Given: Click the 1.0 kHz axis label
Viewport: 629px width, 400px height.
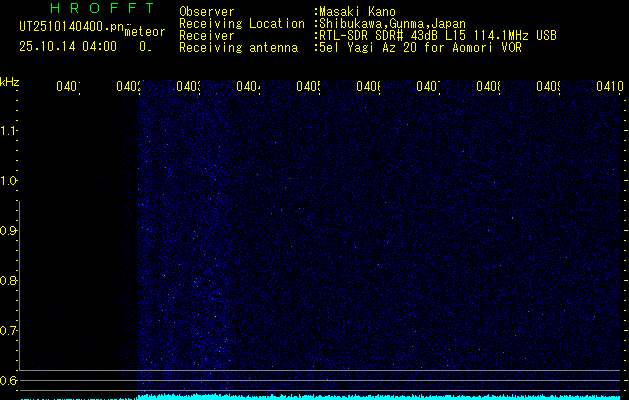Looking at the screenshot, I should pos(8,181).
